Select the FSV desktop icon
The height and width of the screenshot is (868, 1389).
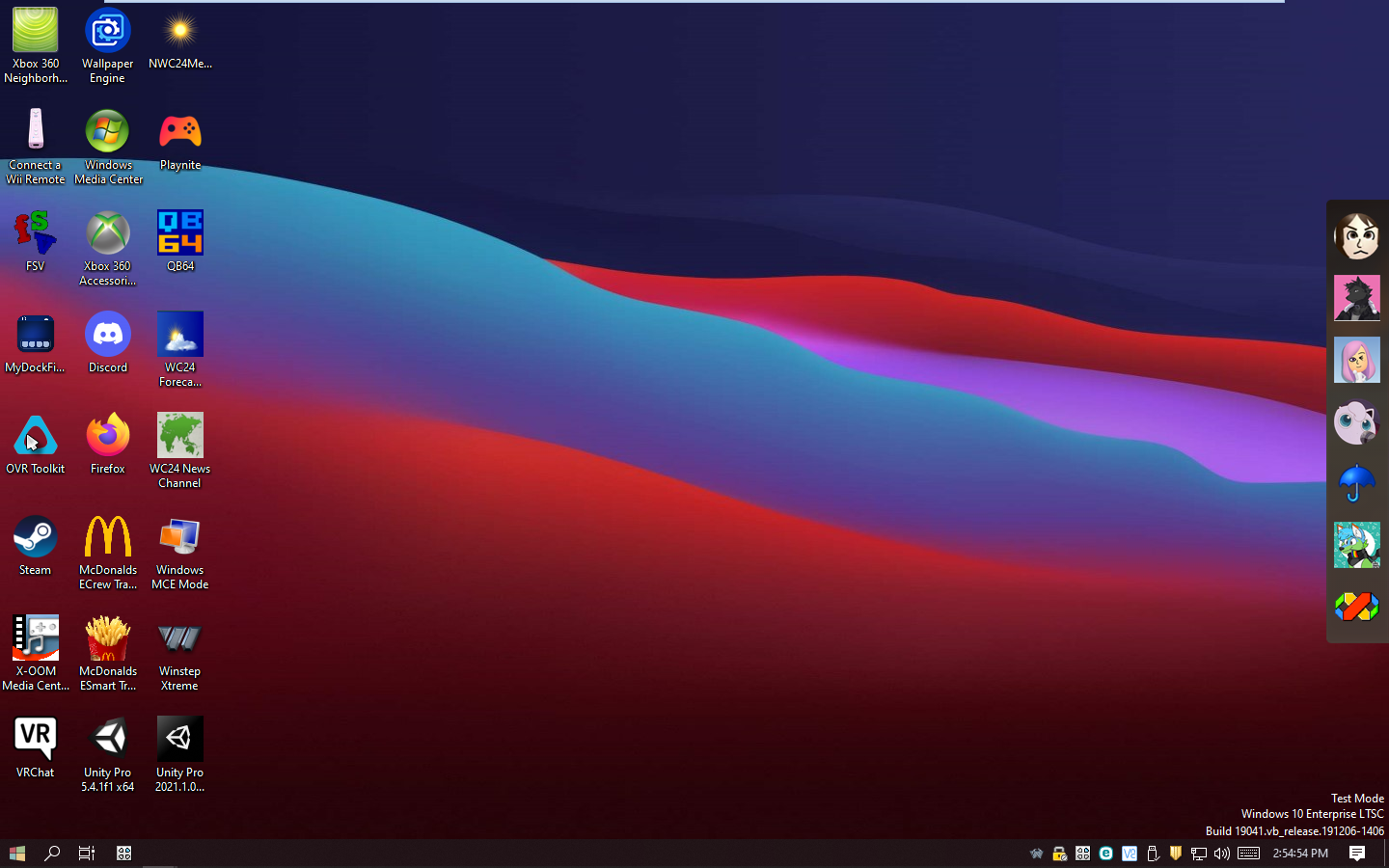click(36, 241)
